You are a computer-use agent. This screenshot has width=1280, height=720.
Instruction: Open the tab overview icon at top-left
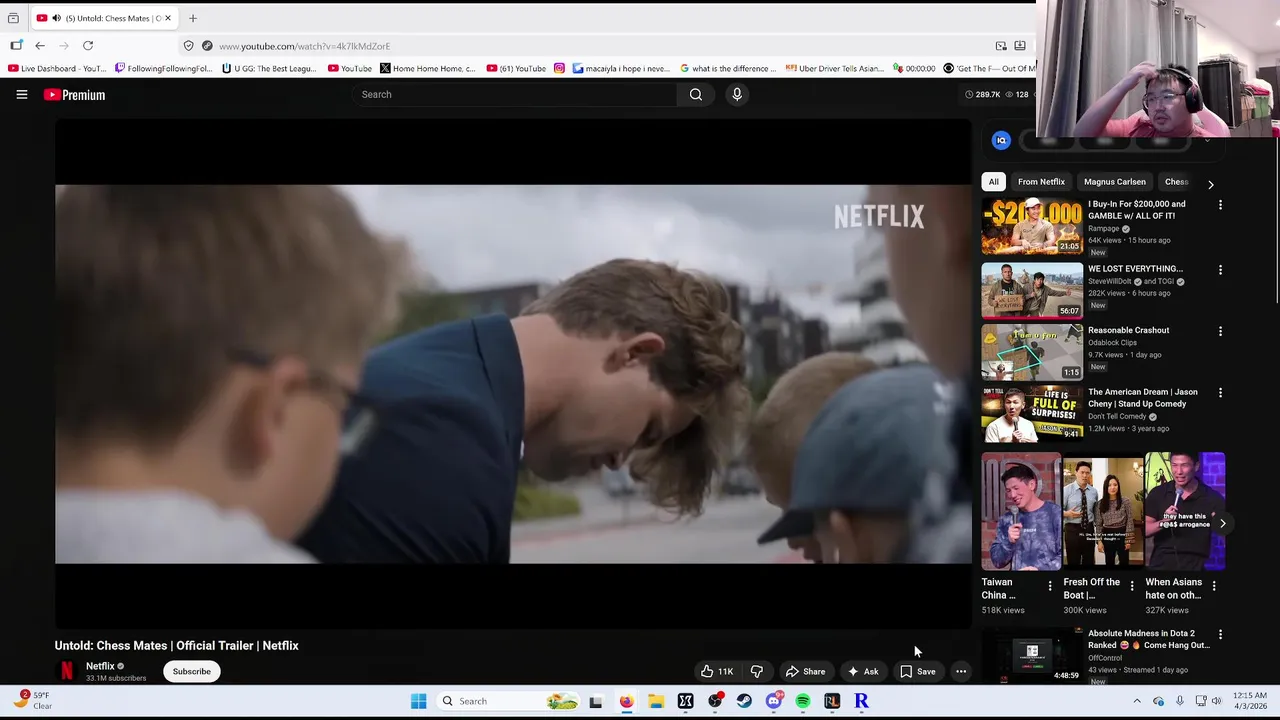click(13, 18)
